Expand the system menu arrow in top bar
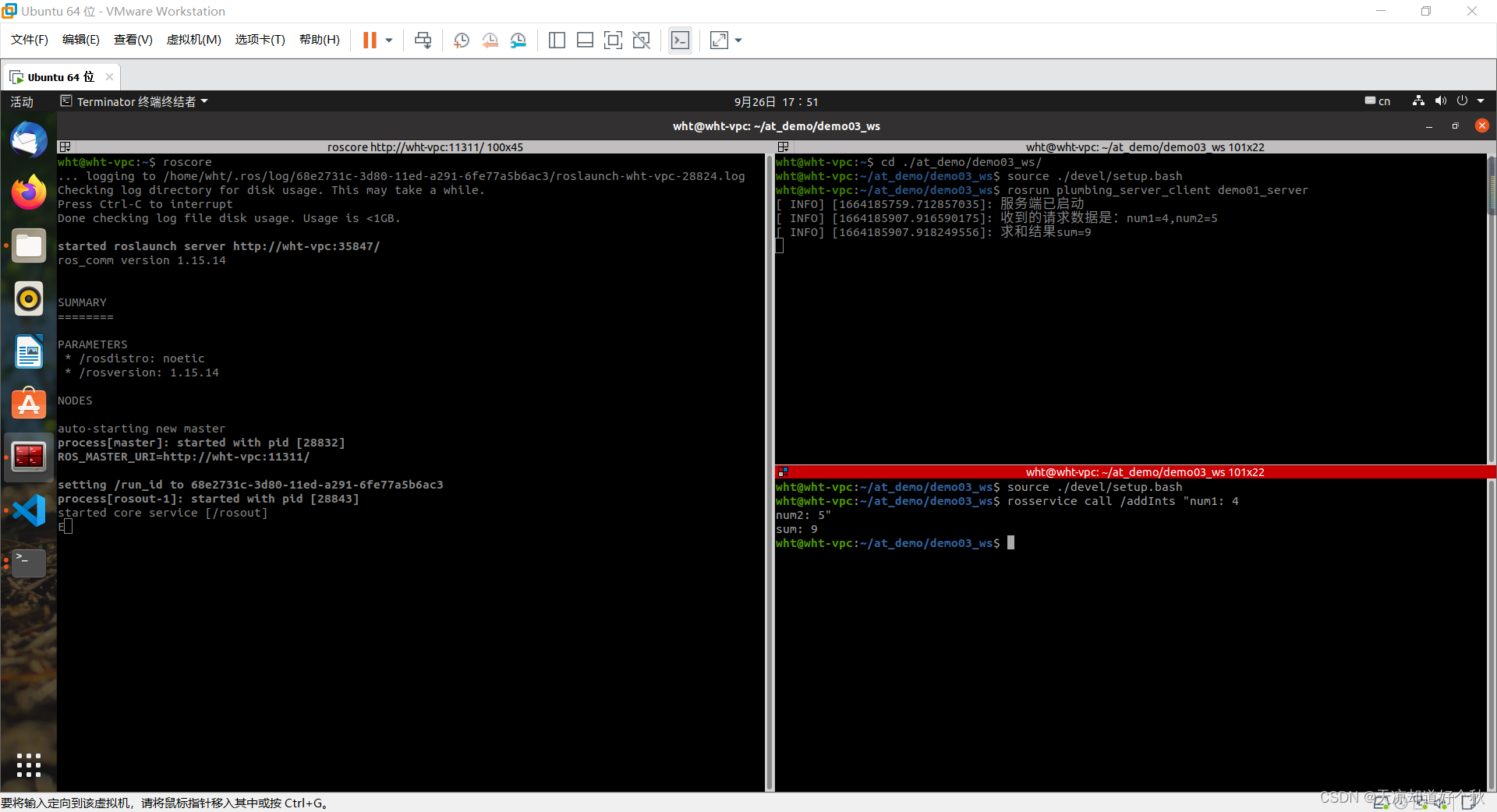Screen dimensions: 1497x812 tap(1481, 101)
